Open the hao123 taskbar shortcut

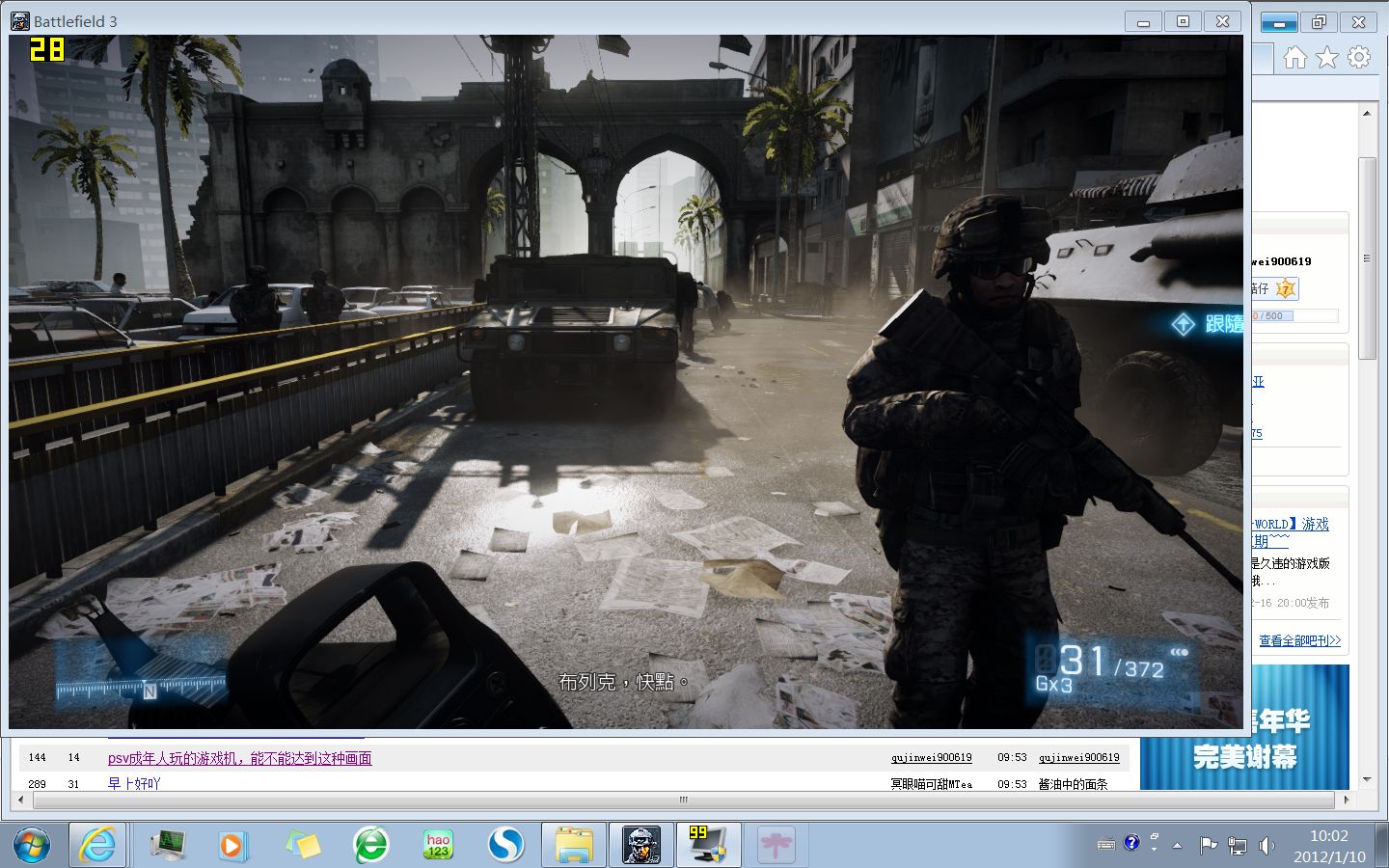439,845
